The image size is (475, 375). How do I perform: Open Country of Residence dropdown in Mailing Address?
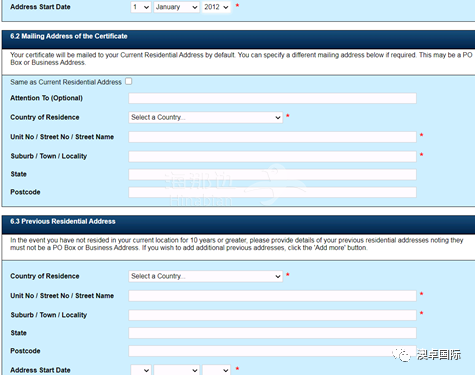(x=206, y=117)
